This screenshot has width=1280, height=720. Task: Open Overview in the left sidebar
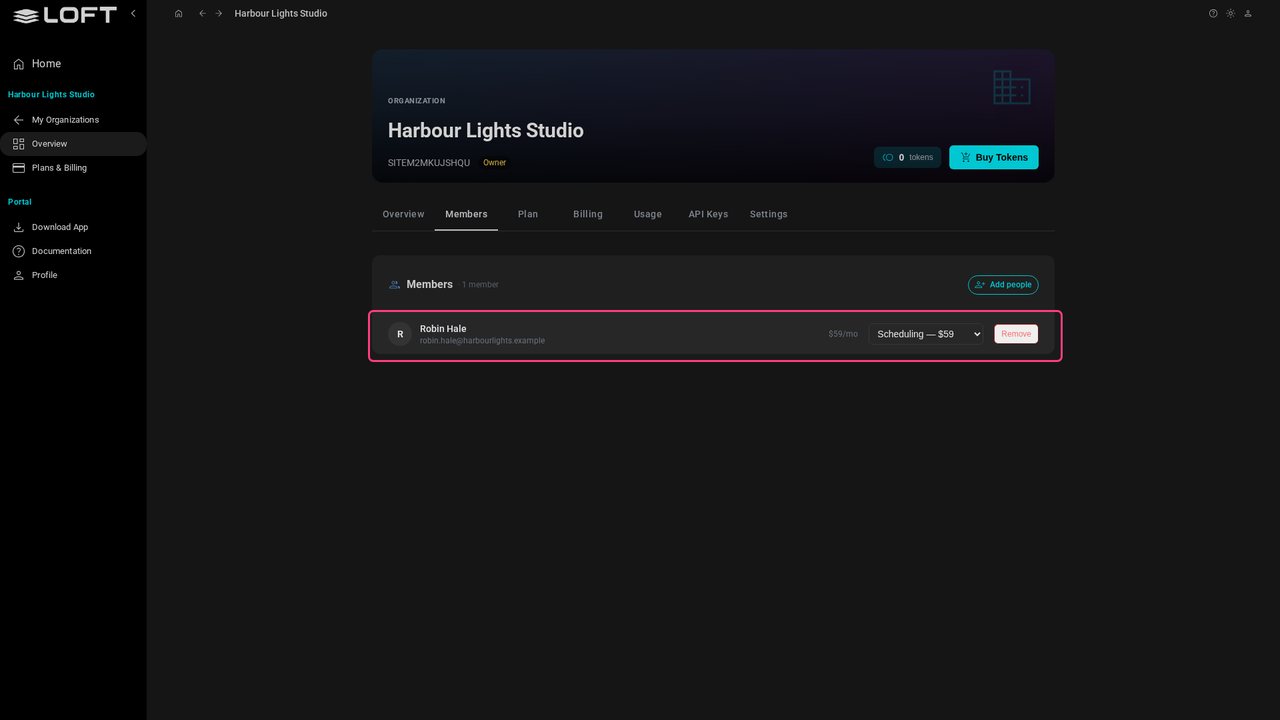73,144
